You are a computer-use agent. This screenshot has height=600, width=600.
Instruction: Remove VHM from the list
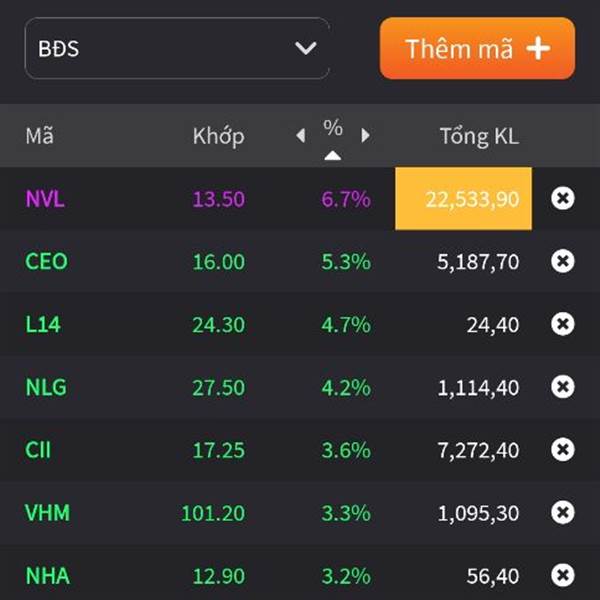[563, 513]
